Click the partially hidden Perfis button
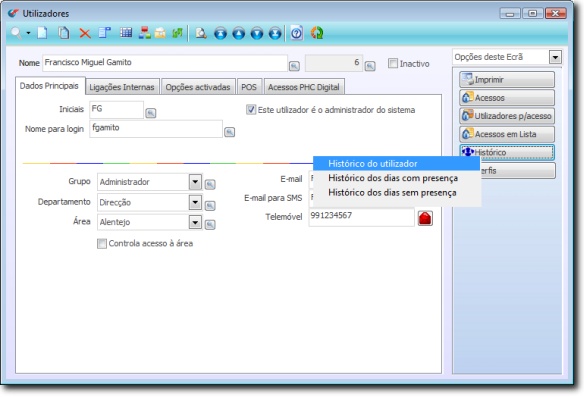 (518, 171)
